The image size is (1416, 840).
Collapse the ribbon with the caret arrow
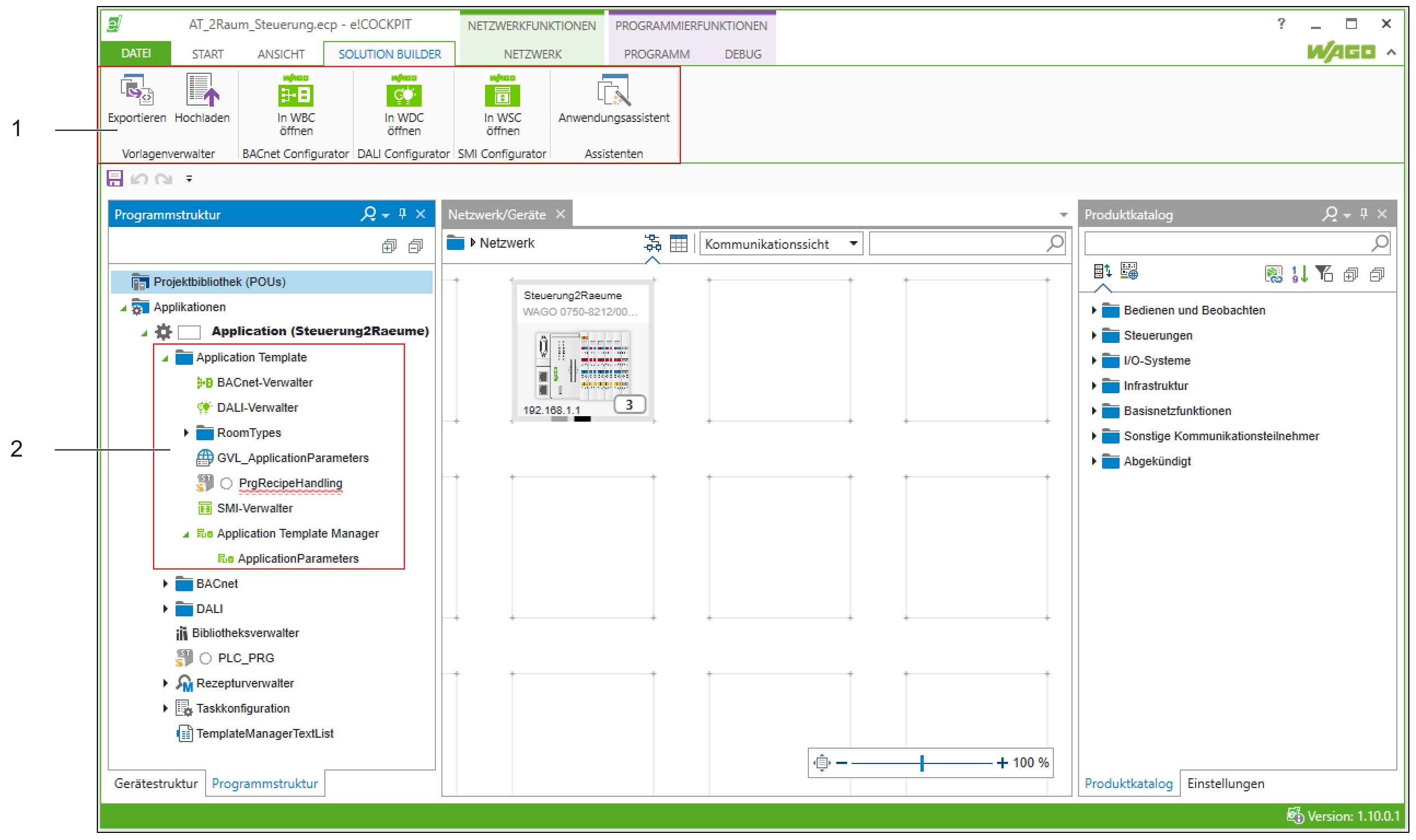1391,52
